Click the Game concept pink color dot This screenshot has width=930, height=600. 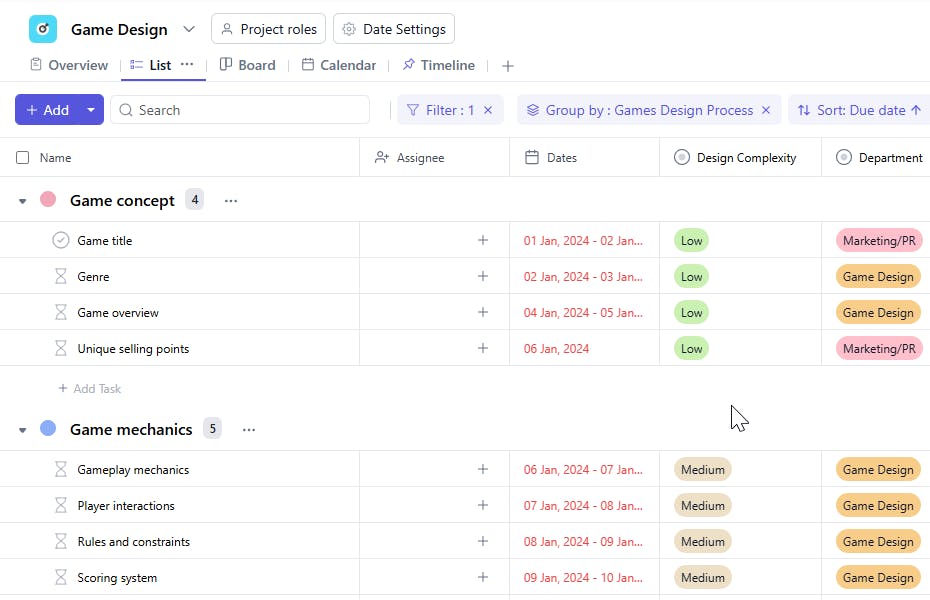48,200
